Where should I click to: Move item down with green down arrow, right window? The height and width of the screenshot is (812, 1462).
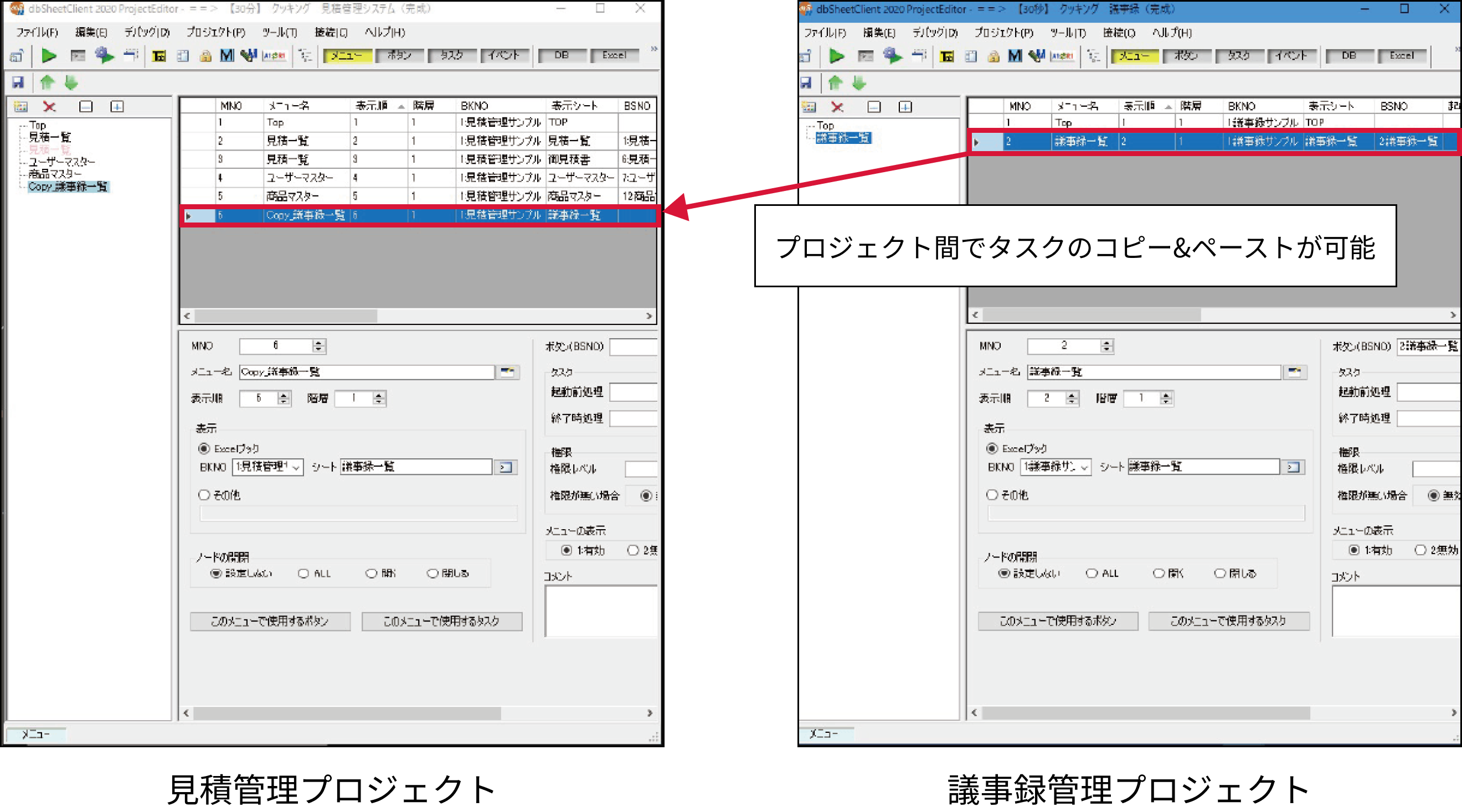(859, 83)
